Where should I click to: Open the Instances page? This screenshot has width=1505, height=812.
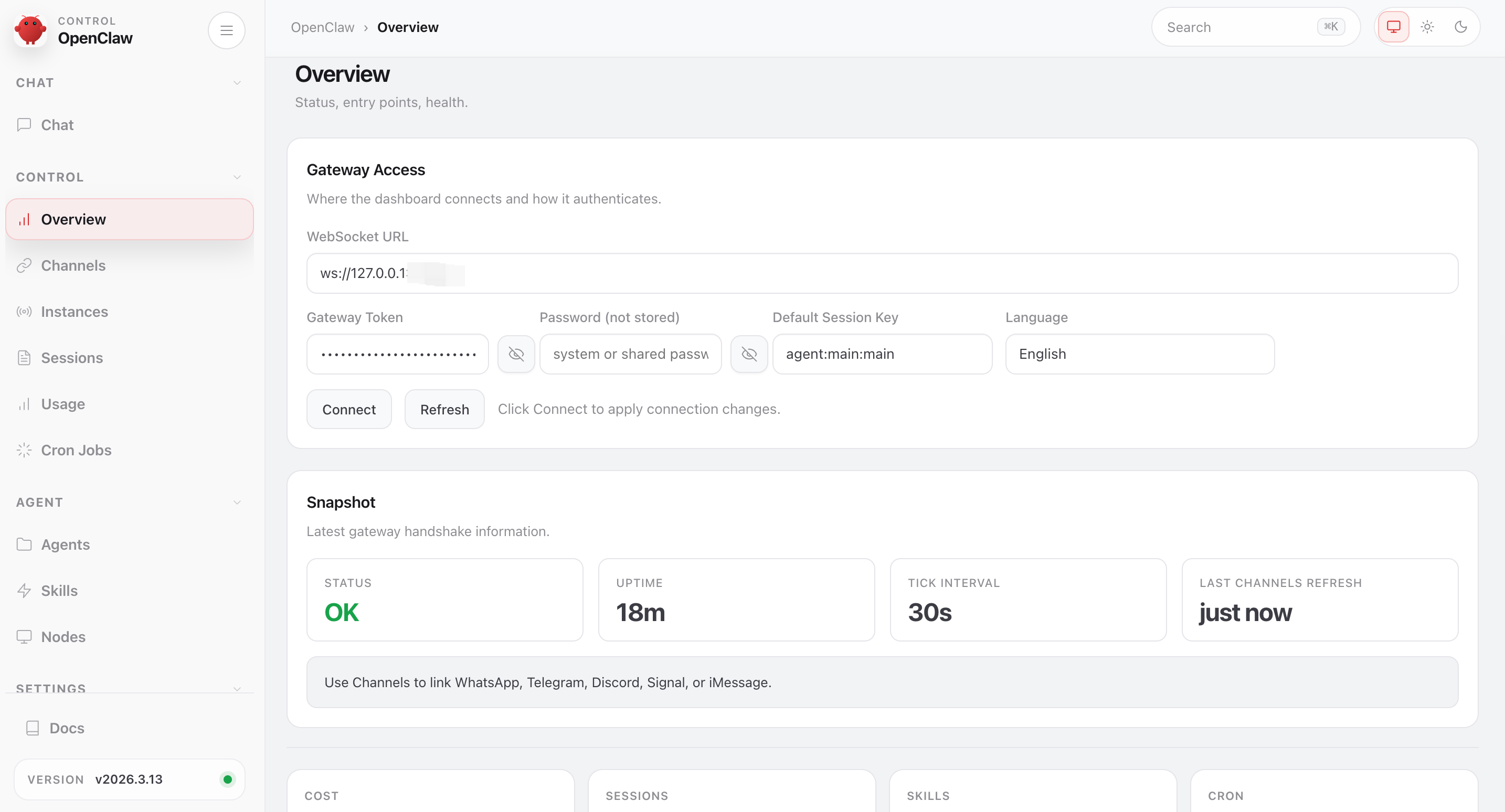click(x=129, y=312)
